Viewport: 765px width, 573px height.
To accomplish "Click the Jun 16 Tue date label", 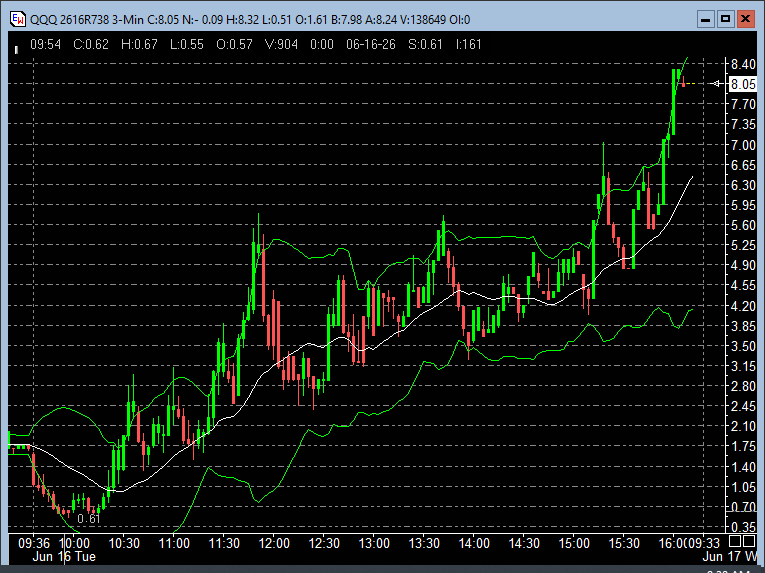I will point(64,557).
